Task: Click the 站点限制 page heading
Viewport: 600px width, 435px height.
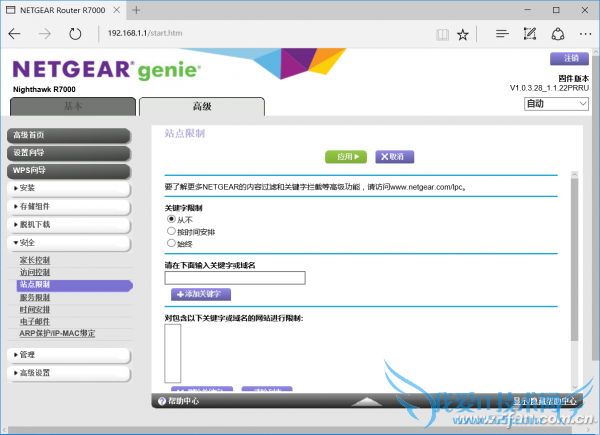Action: [185, 134]
